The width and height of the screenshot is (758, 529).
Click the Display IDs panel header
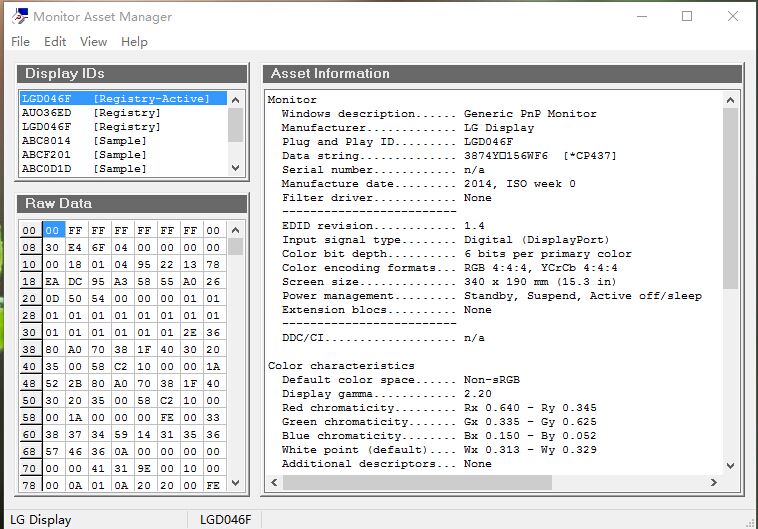[x=132, y=73]
